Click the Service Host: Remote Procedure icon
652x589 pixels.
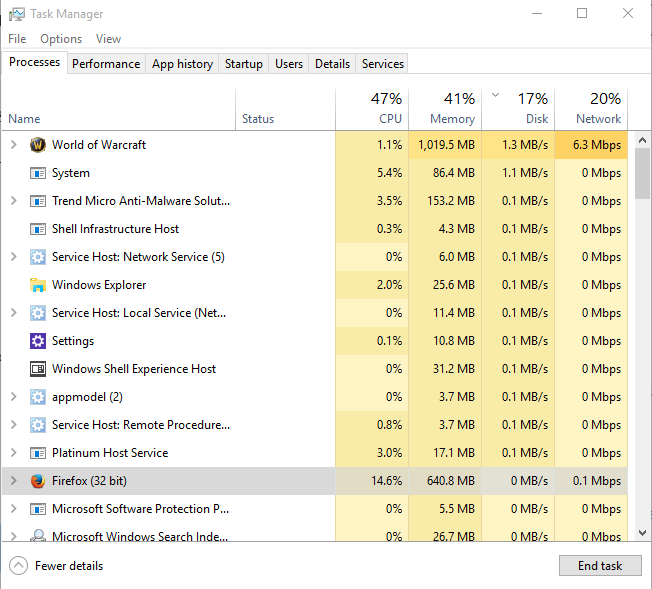[x=38, y=425]
